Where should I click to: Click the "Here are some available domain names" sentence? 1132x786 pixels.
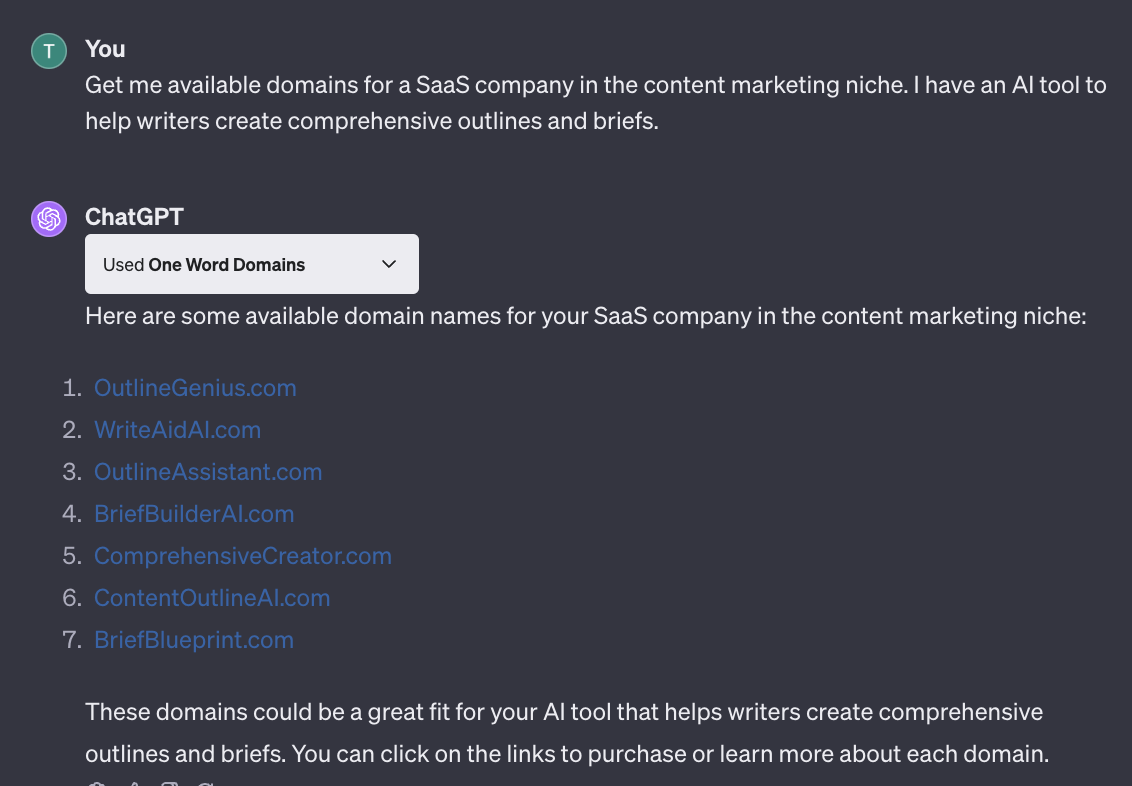(x=585, y=317)
